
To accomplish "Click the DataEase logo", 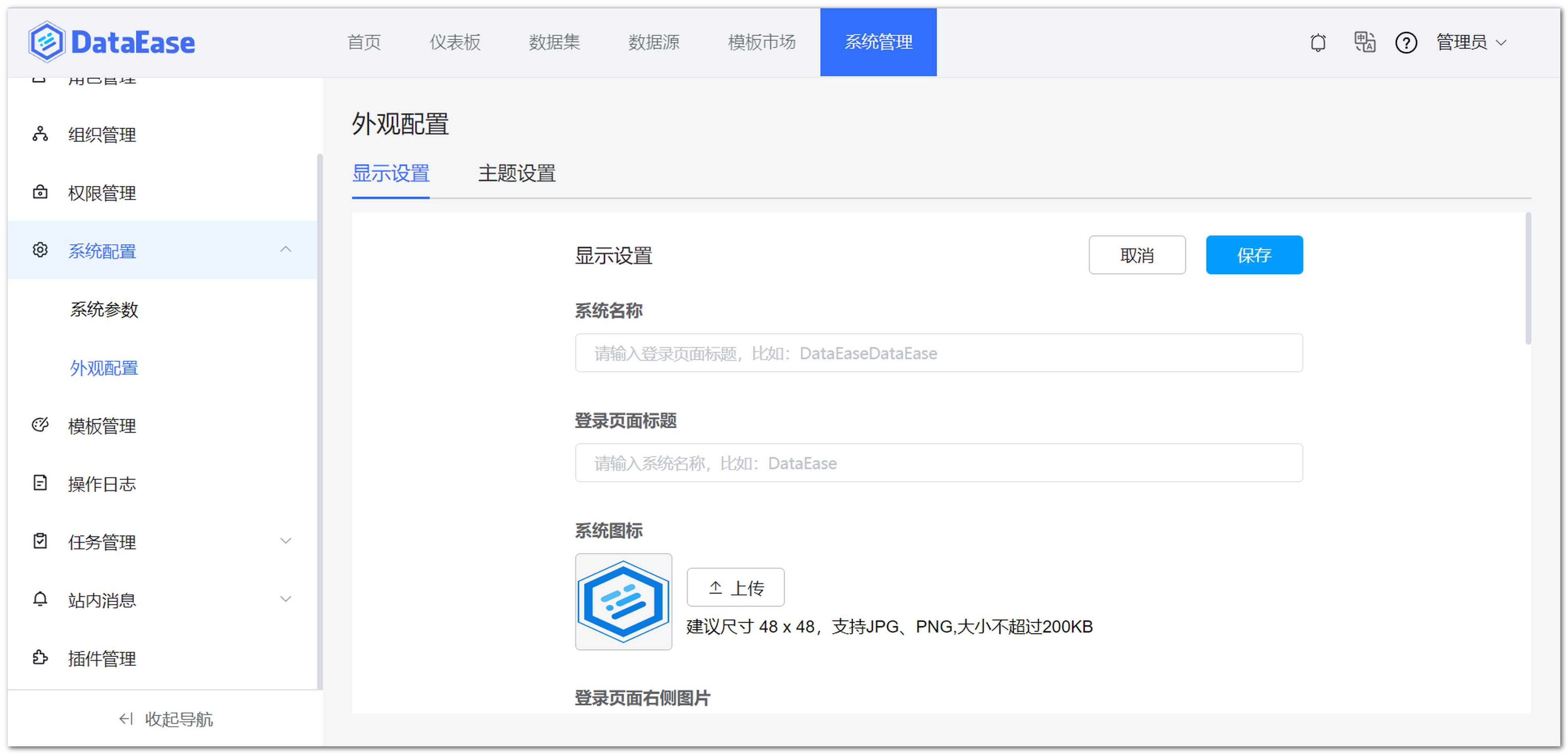I will pos(111,42).
